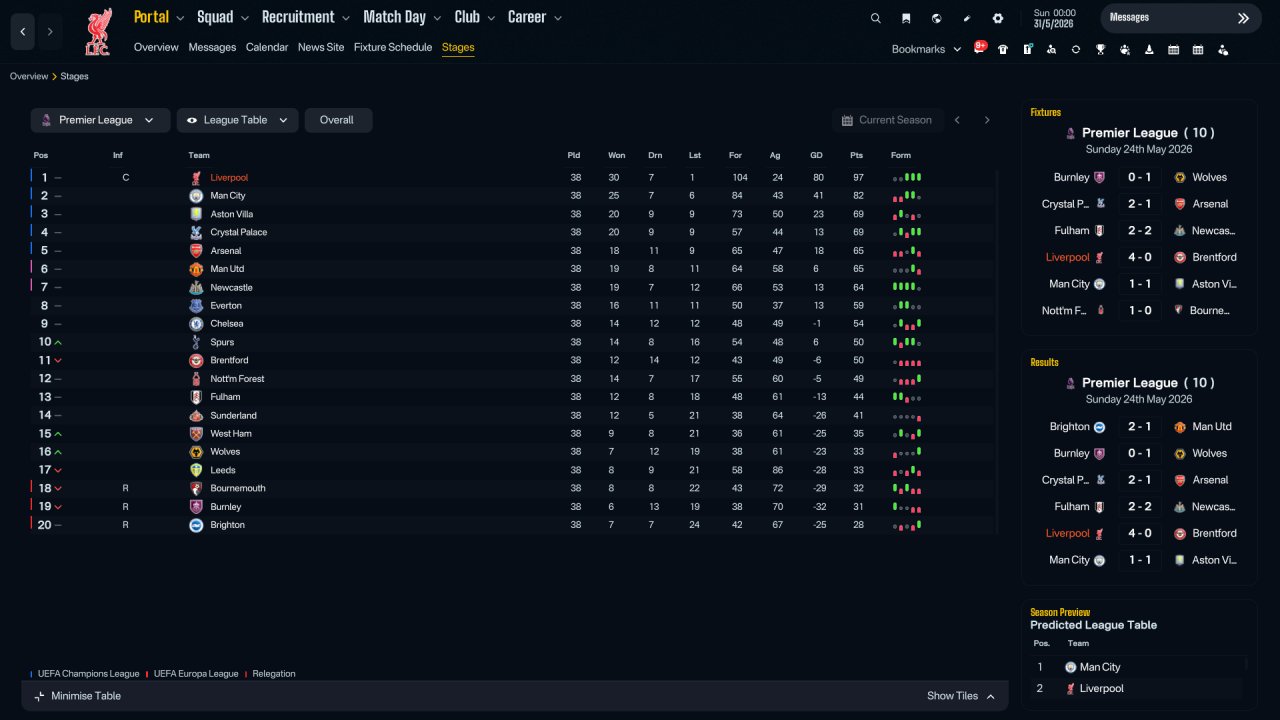Go back with the left arrow button
The image size is (1280, 720).
pos(23,32)
